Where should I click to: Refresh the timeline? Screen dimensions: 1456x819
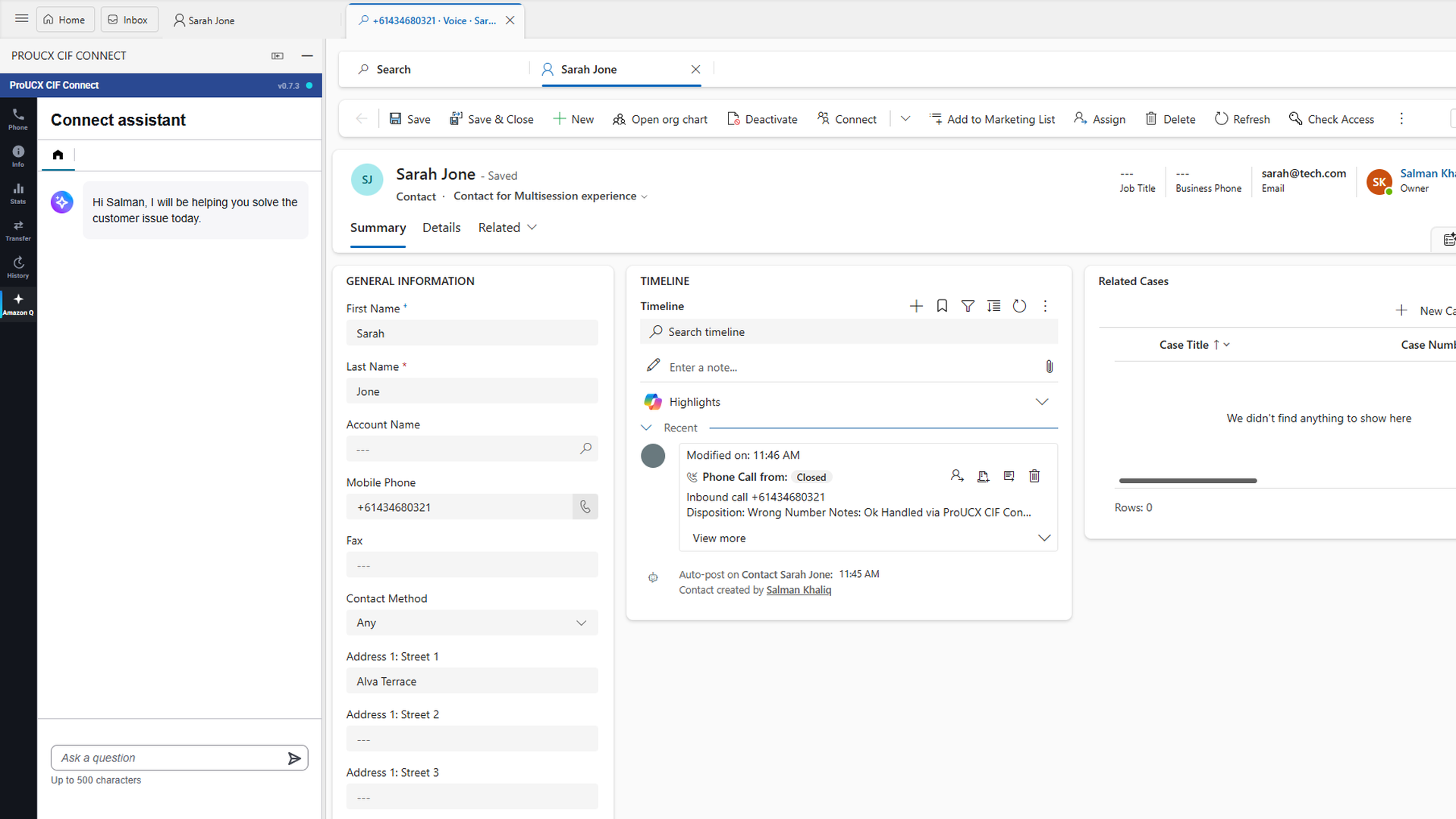click(1019, 306)
